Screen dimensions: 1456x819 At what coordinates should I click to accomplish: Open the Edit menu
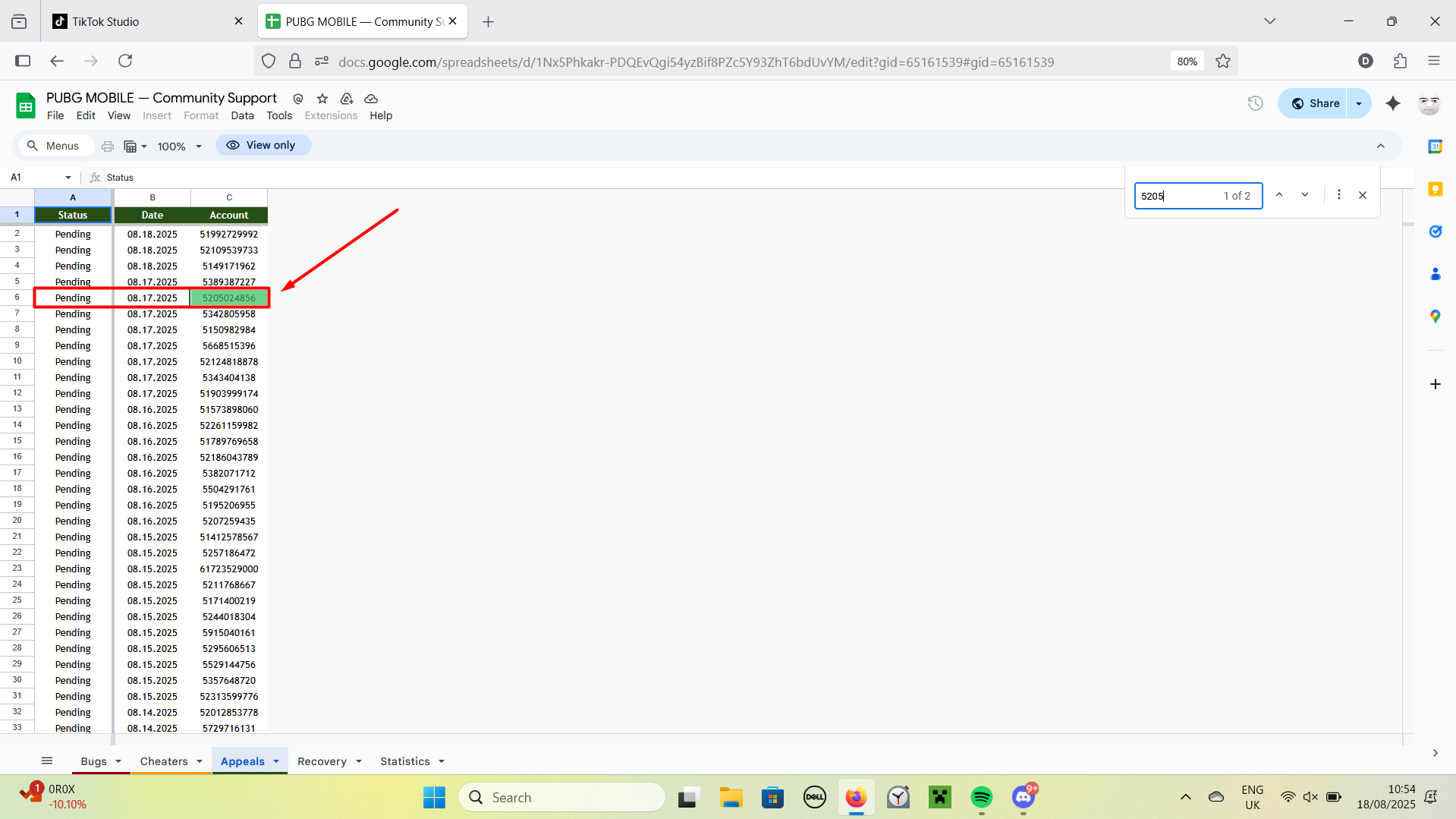click(86, 115)
